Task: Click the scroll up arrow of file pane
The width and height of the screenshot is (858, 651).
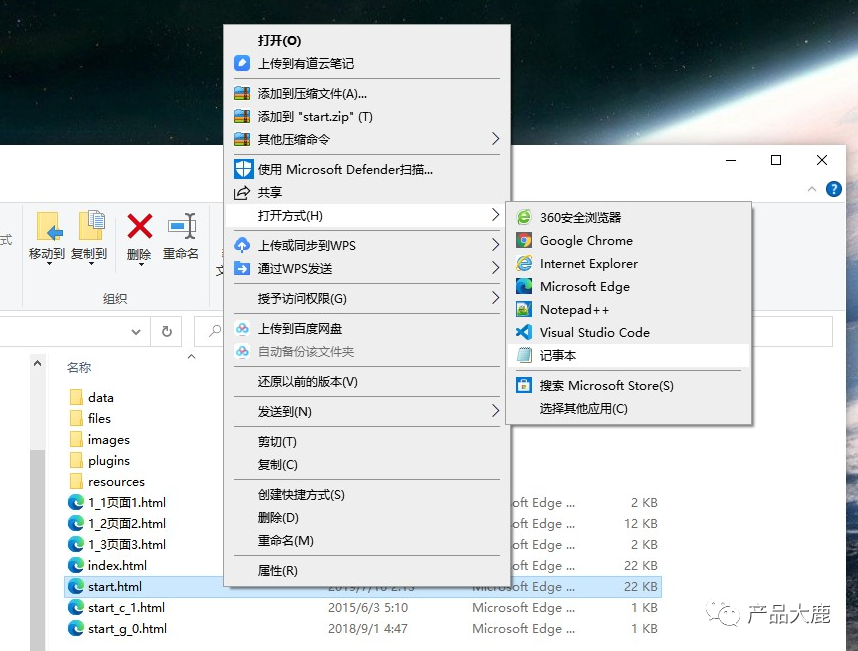Action: [x=37, y=363]
